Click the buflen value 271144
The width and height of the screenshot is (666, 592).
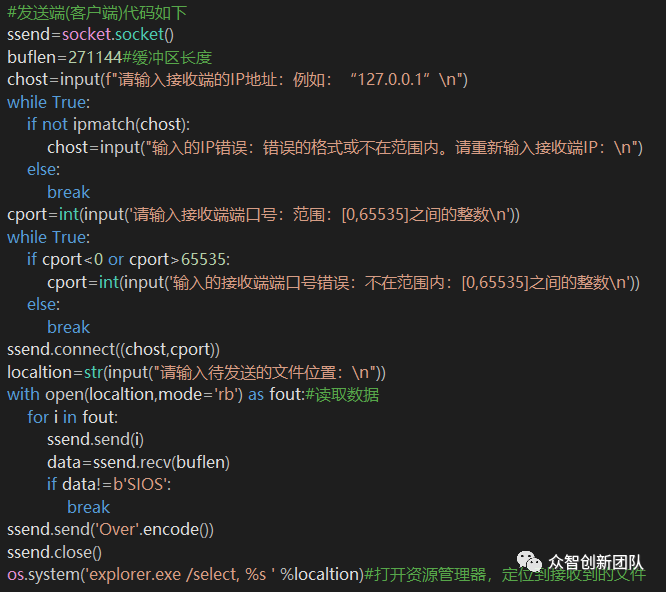click(x=95, y=57)
